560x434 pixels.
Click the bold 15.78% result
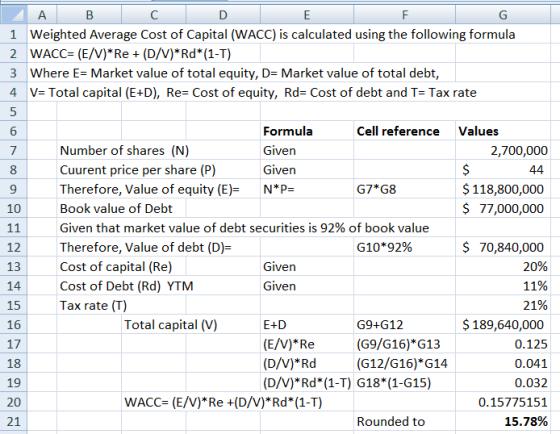tap(526, 421)
